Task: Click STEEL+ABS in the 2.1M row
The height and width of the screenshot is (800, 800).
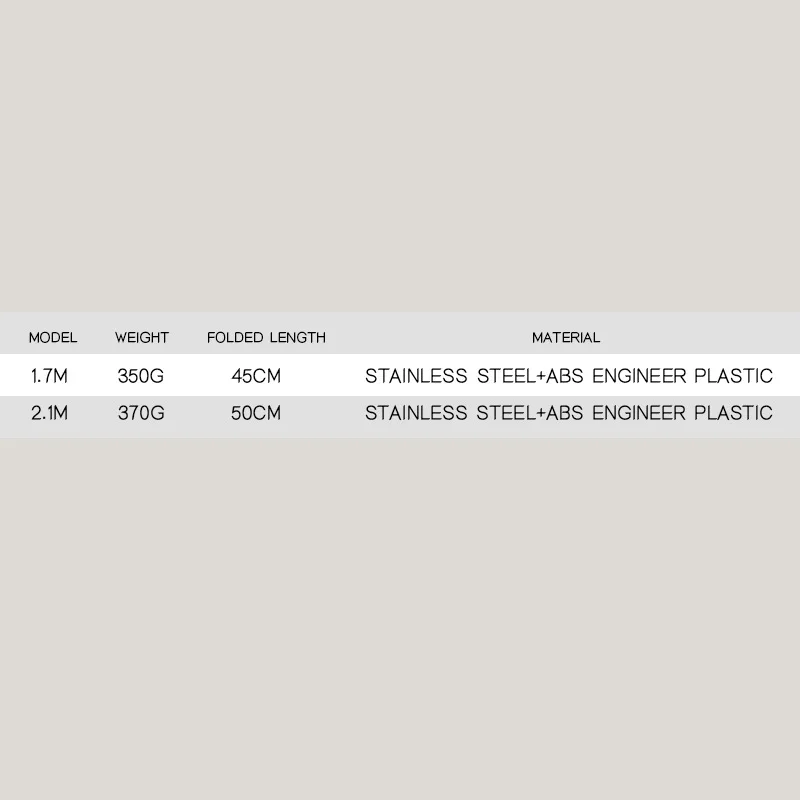Action: [530, 413]
